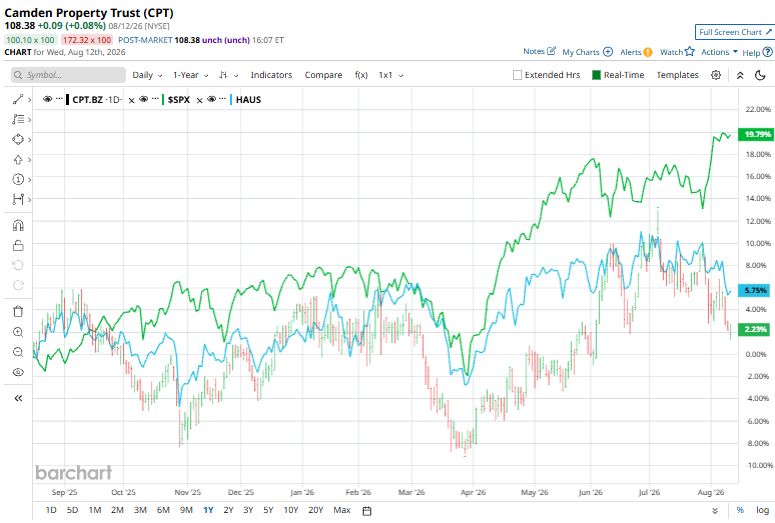Open the chart type dropdown
Screen dimensions: 775x523
tap(229, 75)
